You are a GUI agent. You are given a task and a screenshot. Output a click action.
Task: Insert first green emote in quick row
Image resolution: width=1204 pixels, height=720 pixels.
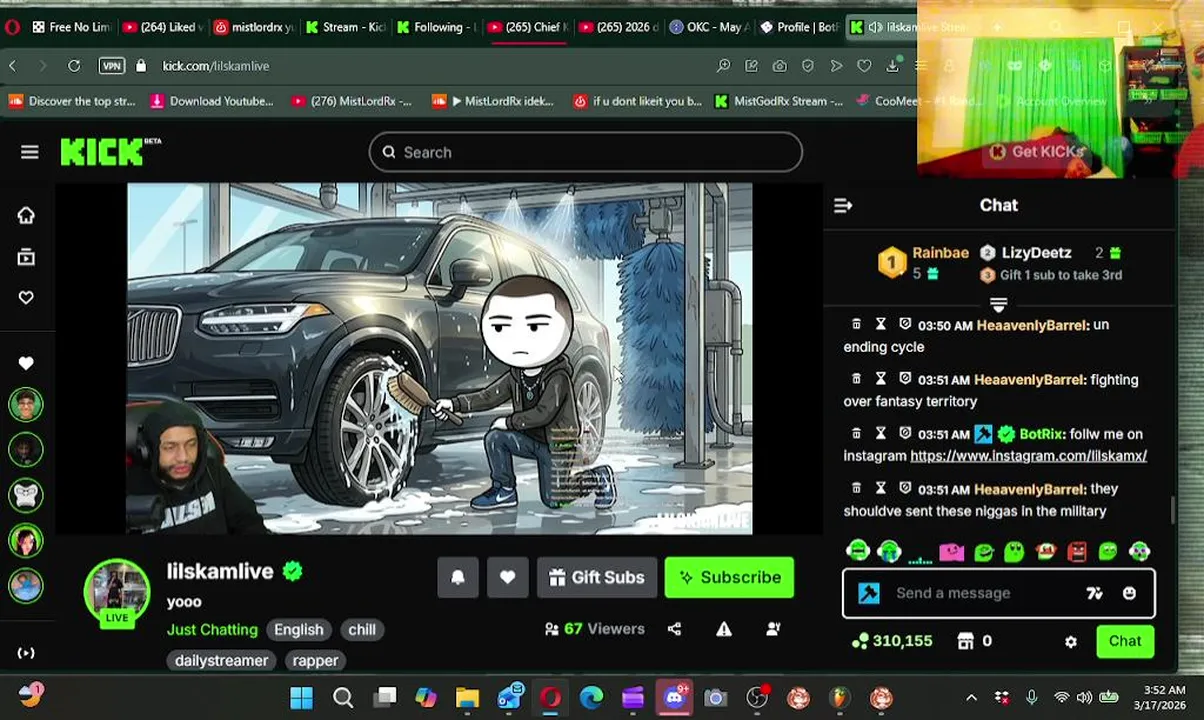[x=857, y=551]
